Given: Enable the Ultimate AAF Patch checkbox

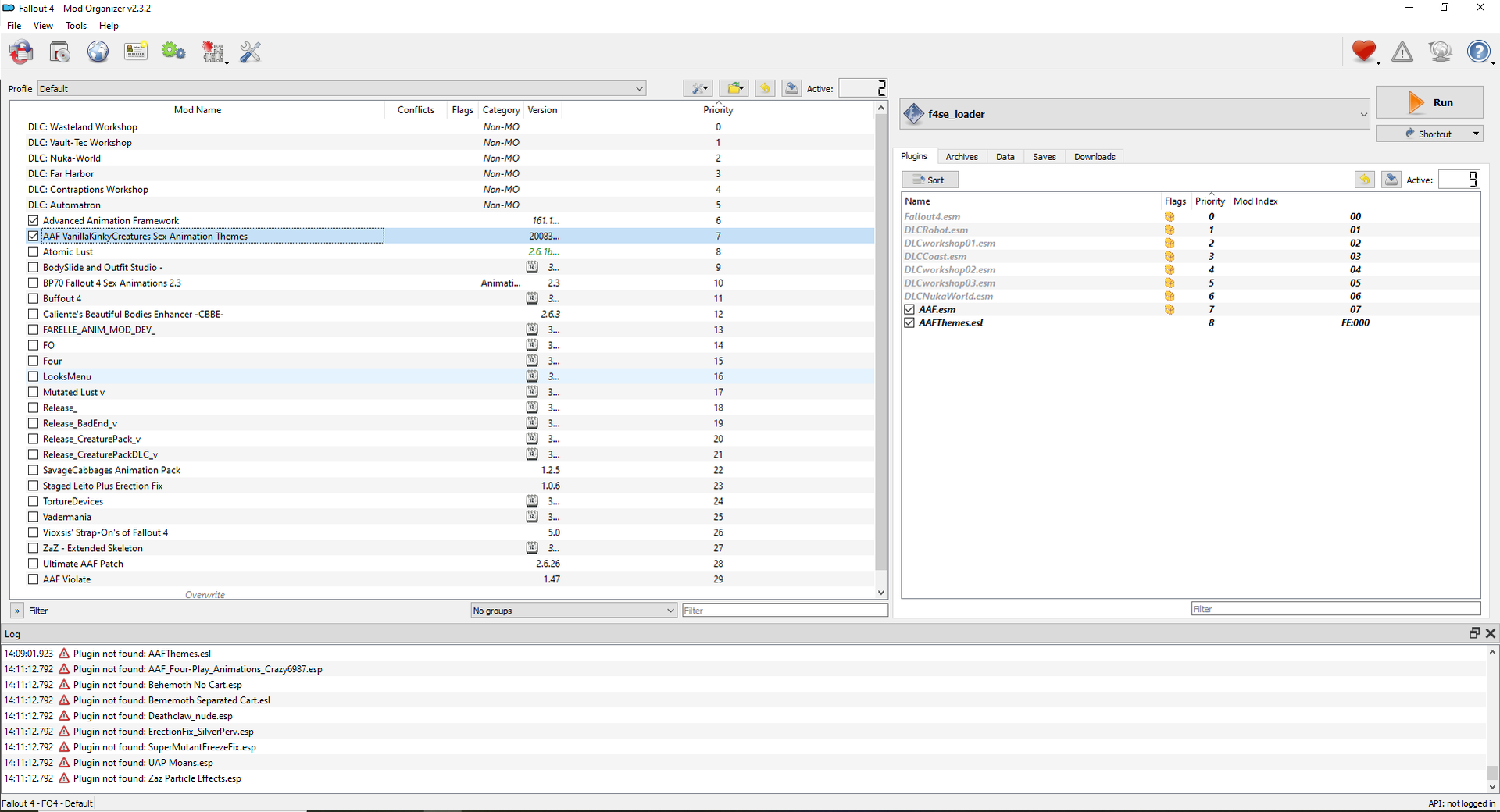Looking at the screenshot, I should (x=33, y=564).
